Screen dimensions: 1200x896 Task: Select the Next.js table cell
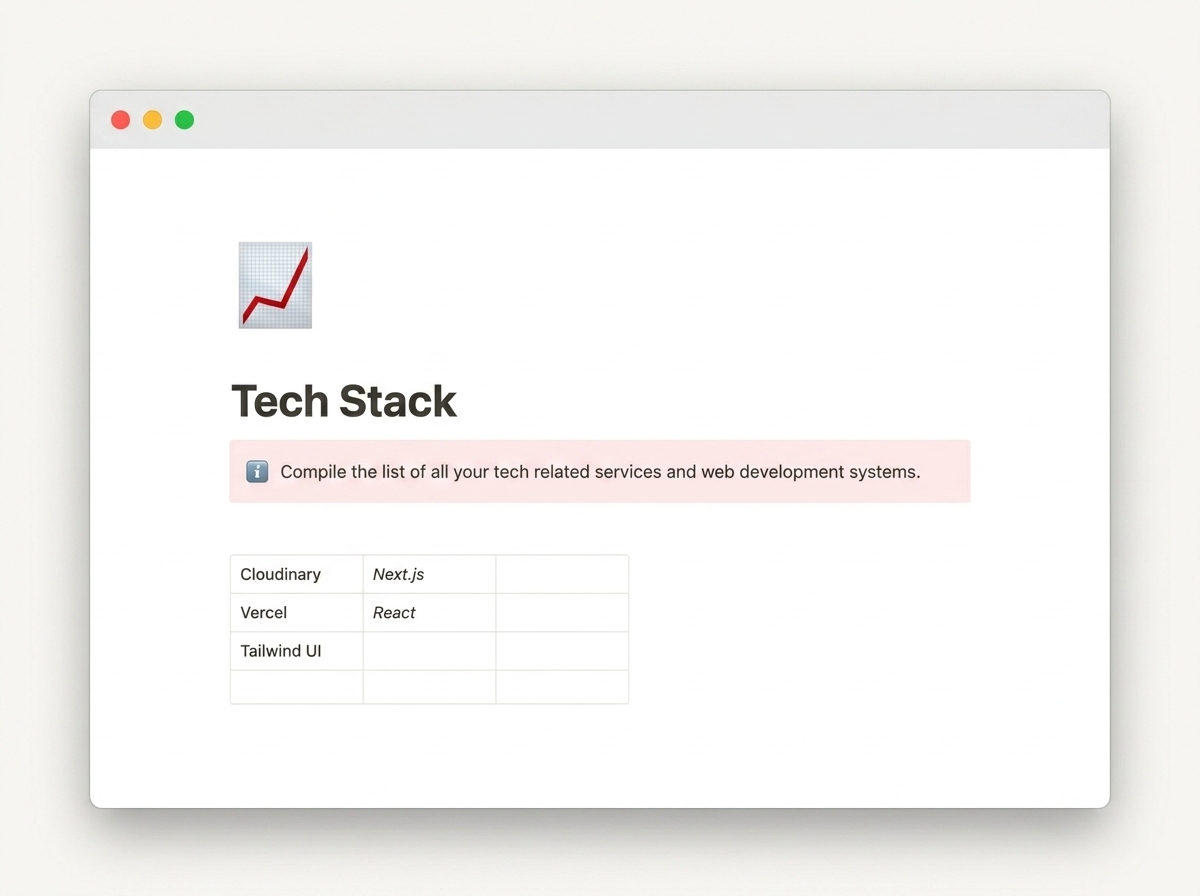click(x=429, y=574)
